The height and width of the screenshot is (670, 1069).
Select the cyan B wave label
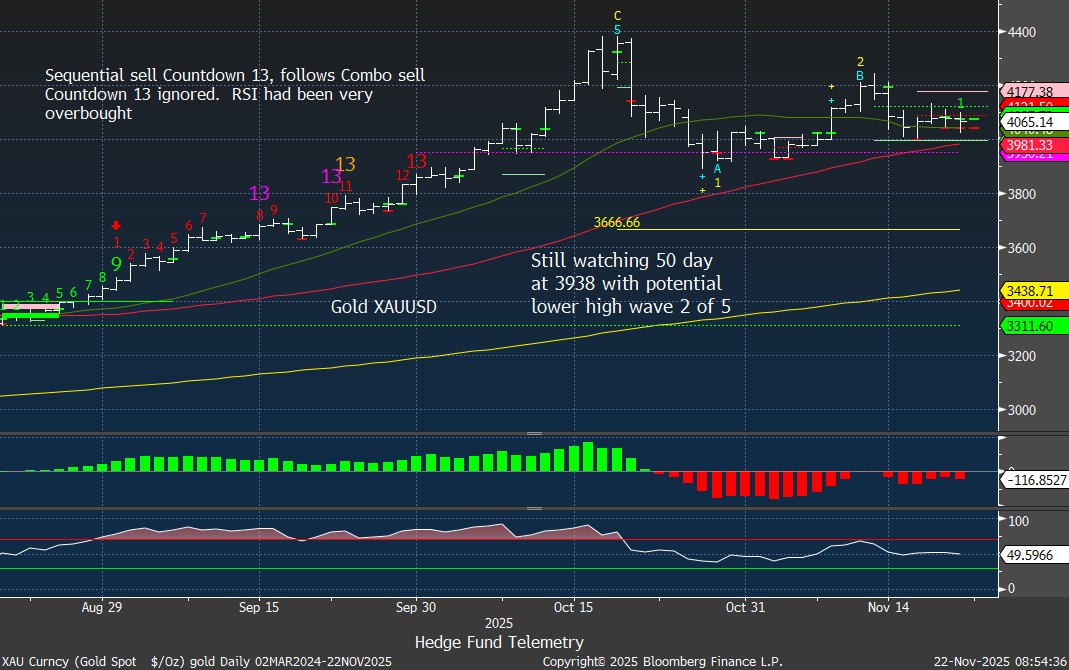(859, 75)
